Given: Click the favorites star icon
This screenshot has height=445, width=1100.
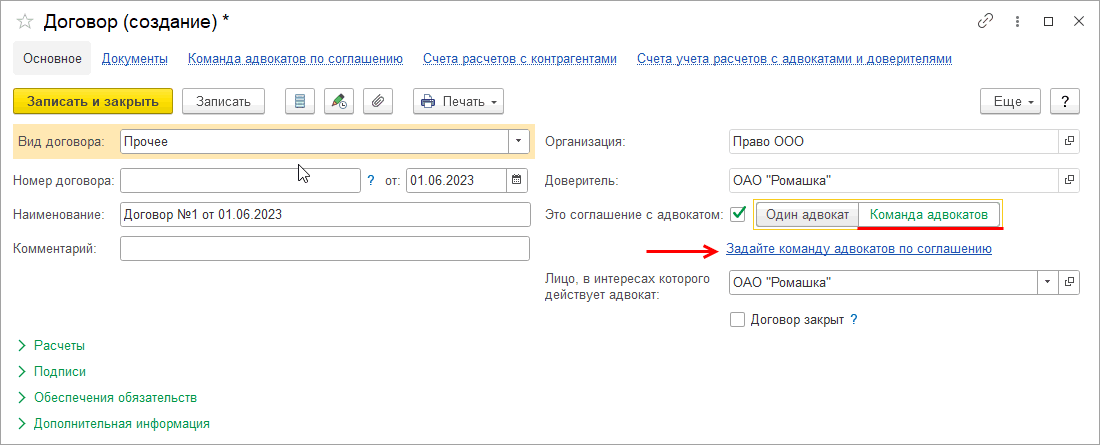Looking at the screenshot, I should point(25,21).
